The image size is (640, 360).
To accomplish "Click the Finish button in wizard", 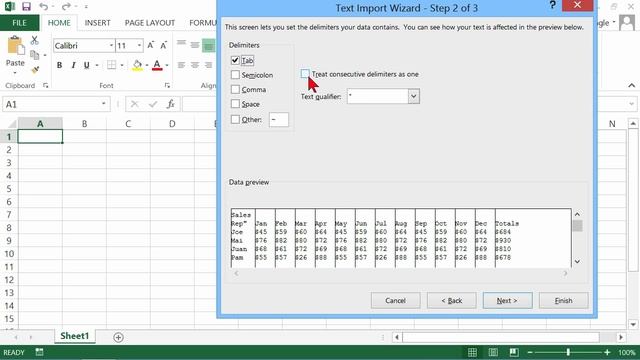I will point(563,300).
